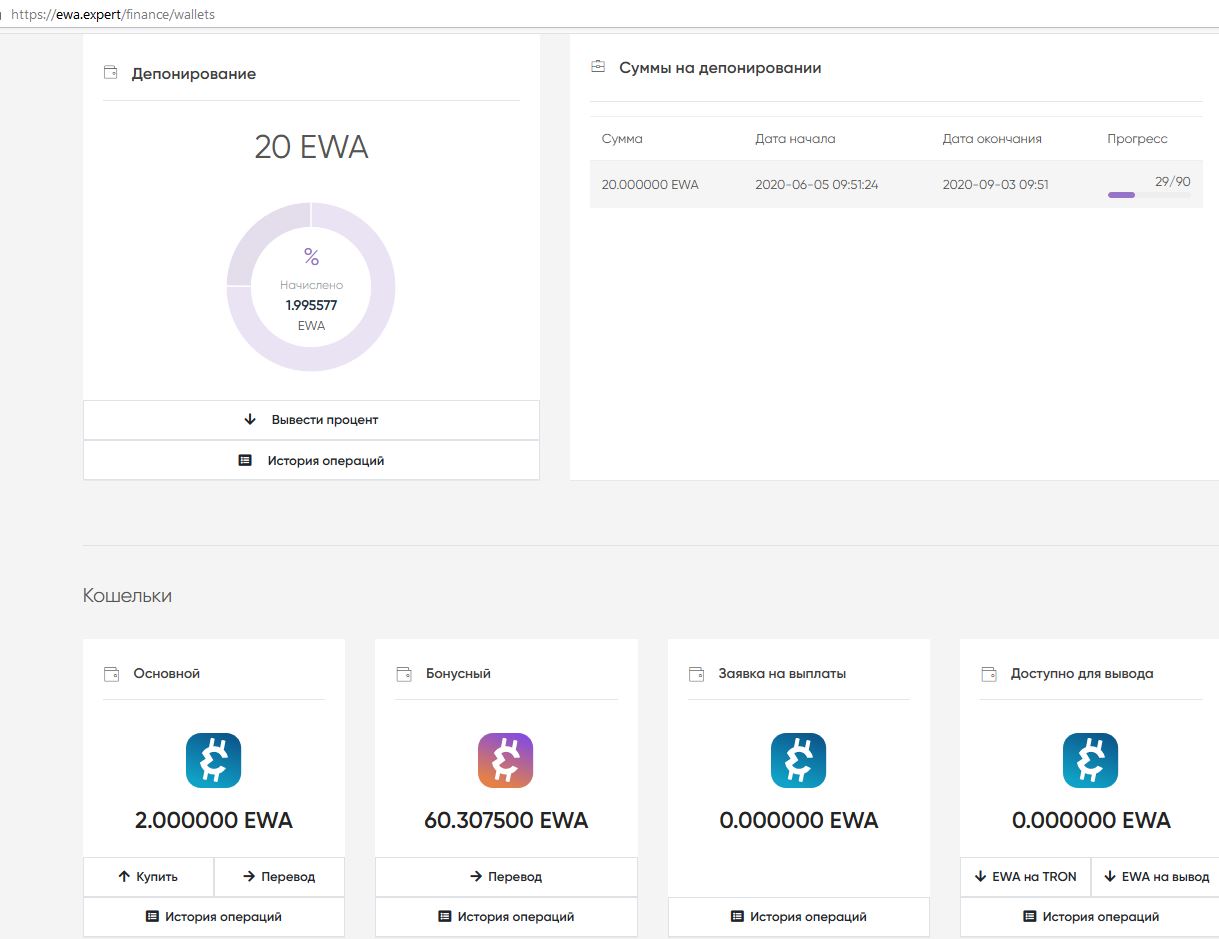Click the briefcase icon beside Суммы на депонировании

pos(598,68)
